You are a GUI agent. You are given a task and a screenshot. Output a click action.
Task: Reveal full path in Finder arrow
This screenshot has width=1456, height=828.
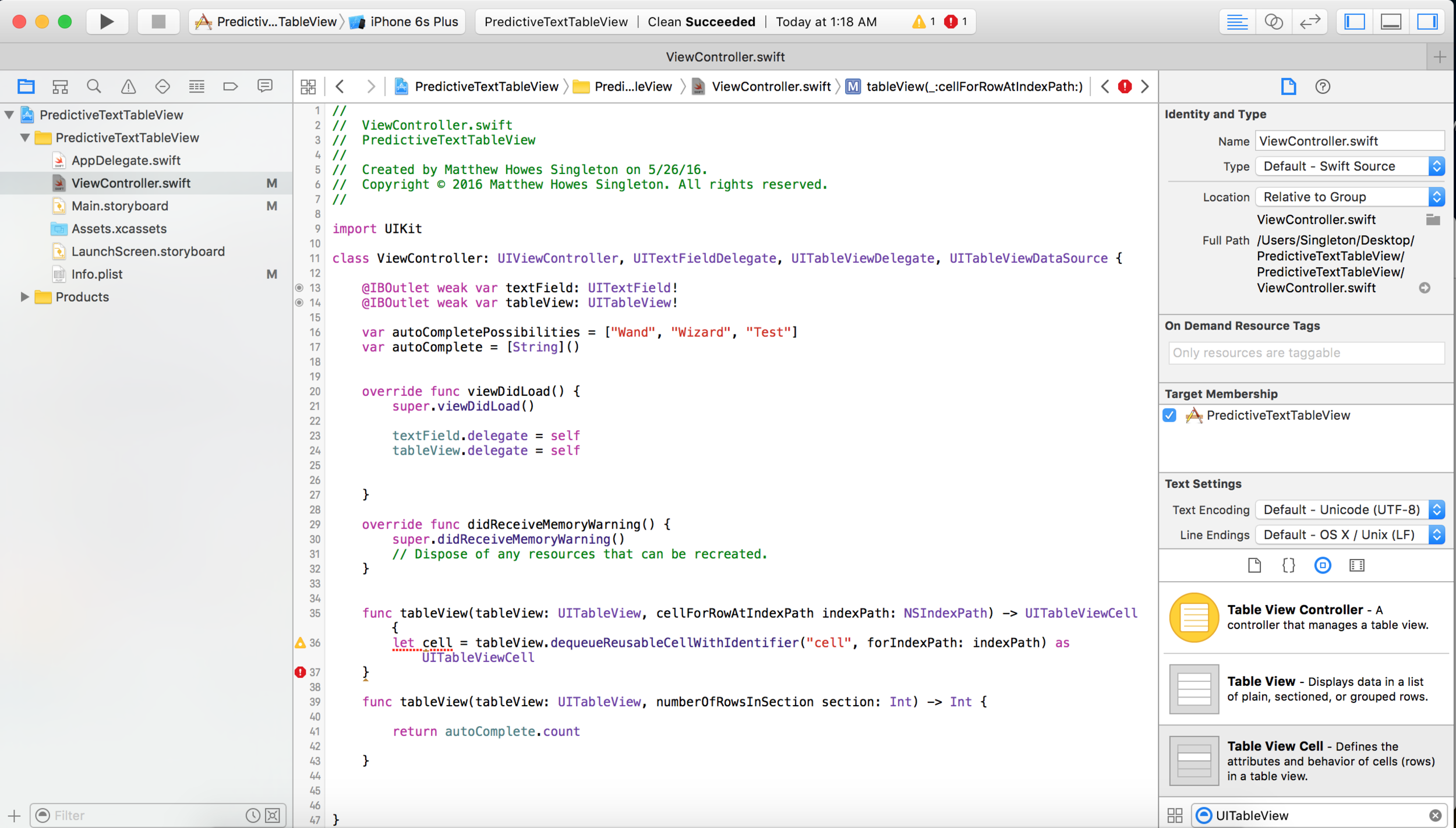[x=1425, y=288]
